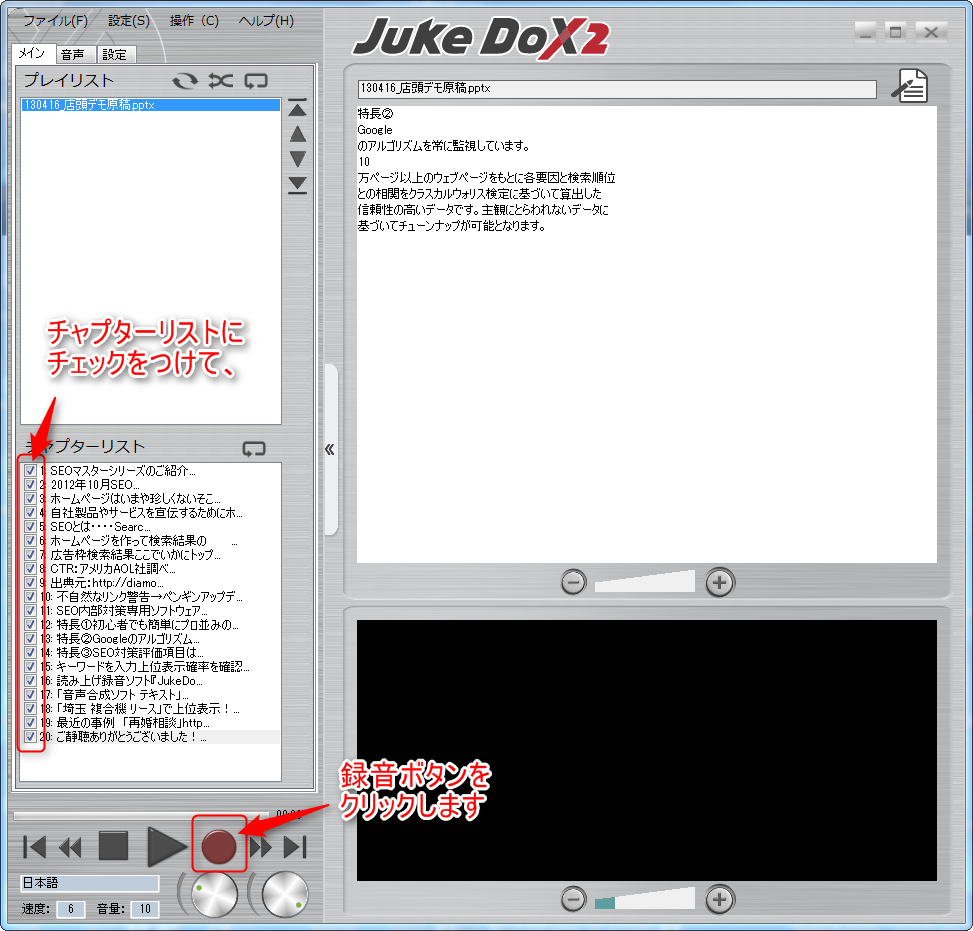
Task: Click into the script text area
Action: [x=647, y=334]
